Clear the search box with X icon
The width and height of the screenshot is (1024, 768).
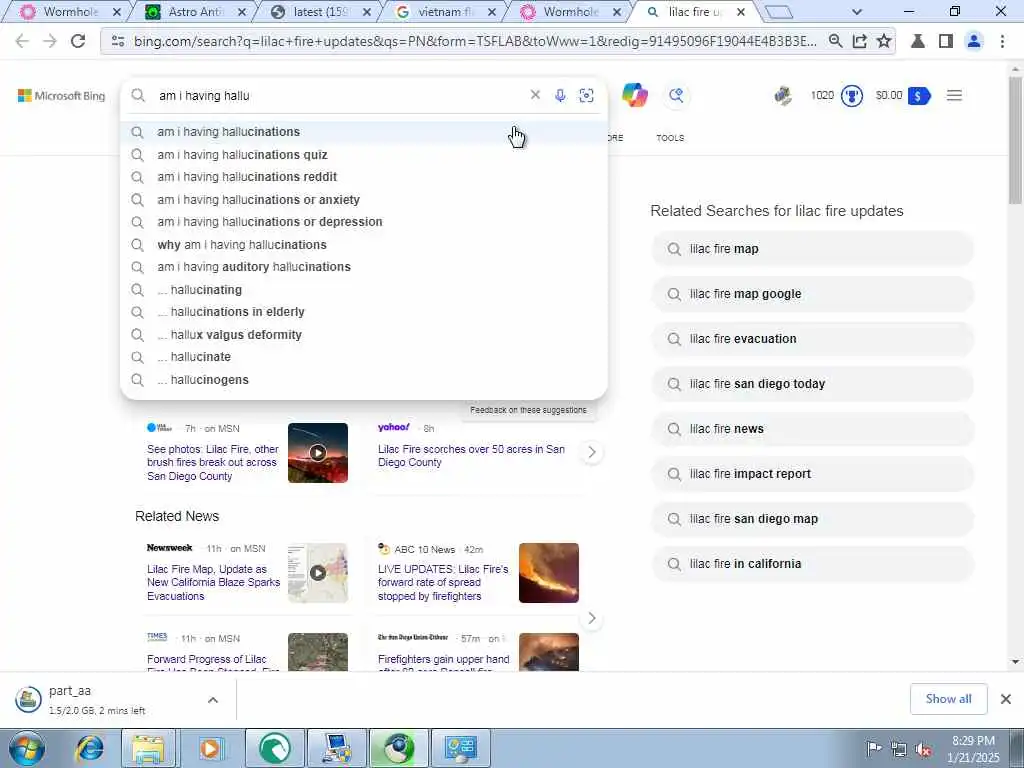(535, 95)
